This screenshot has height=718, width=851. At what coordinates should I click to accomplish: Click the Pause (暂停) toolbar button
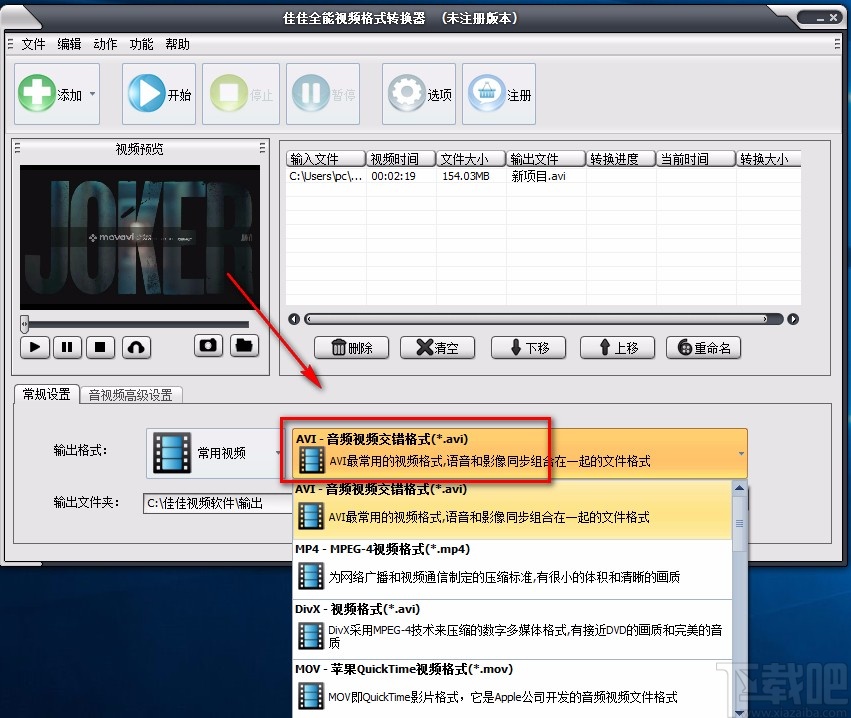pos(323,94)
